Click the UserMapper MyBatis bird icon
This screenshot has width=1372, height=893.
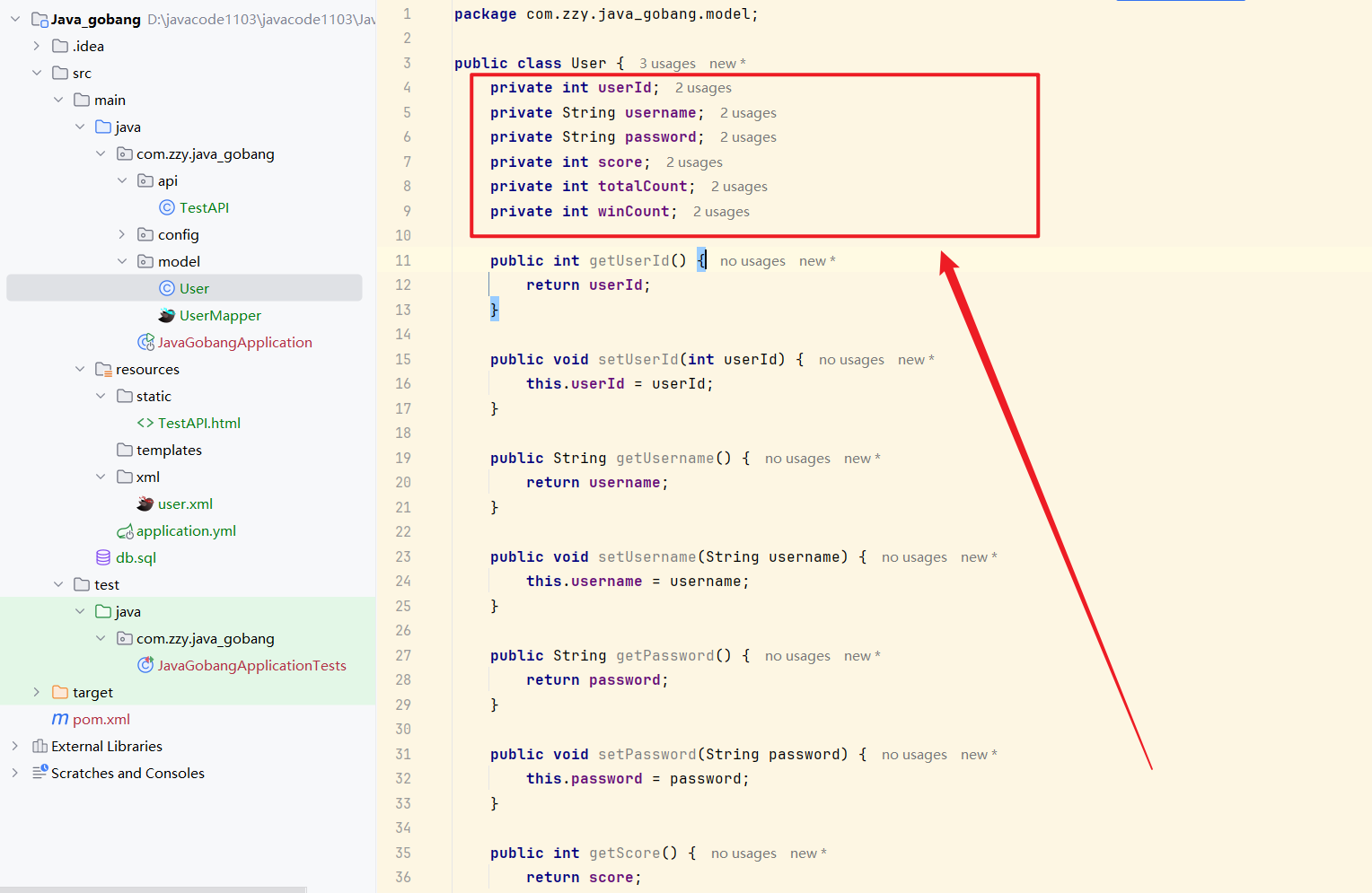(167, 315)
